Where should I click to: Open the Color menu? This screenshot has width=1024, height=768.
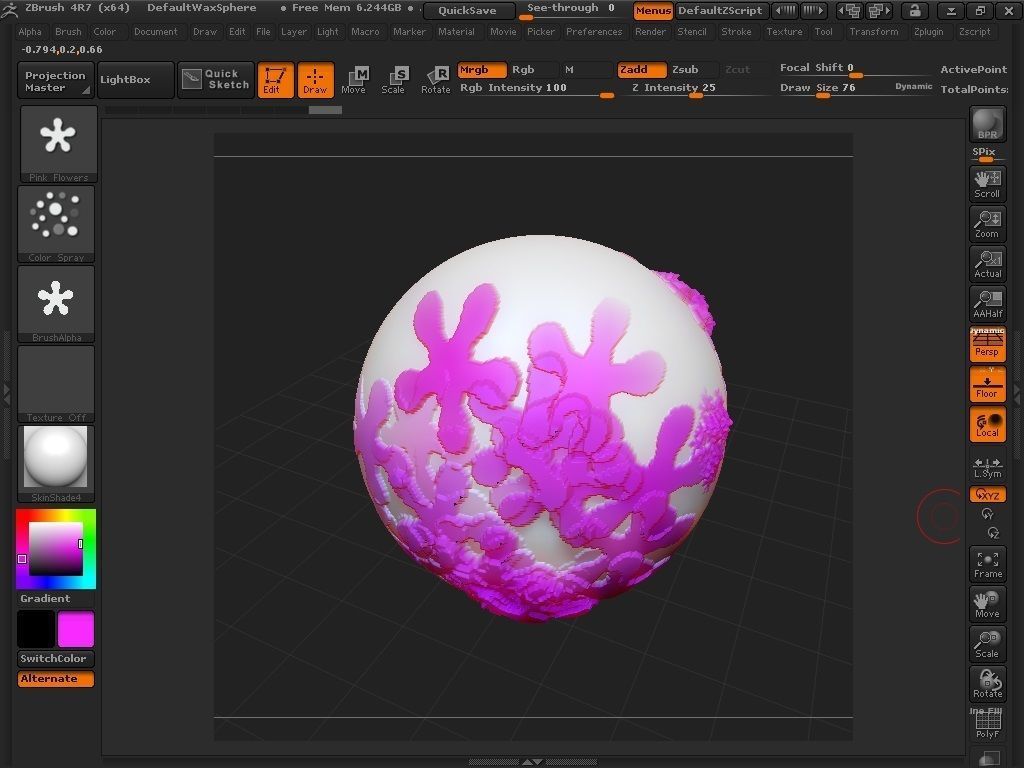tap(104, 31)
